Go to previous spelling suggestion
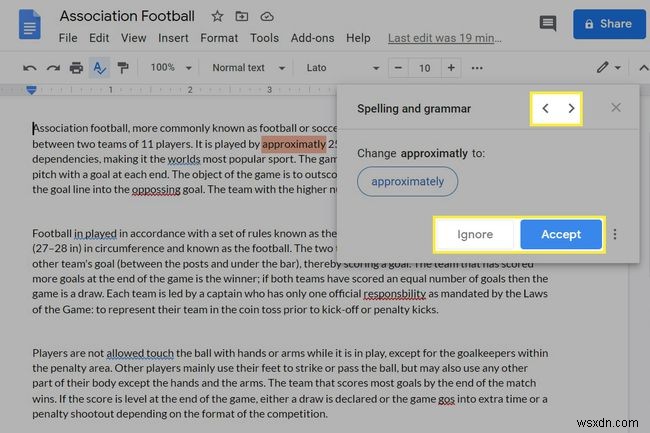Viewport: 650px width, 433px height. [546, 109]
